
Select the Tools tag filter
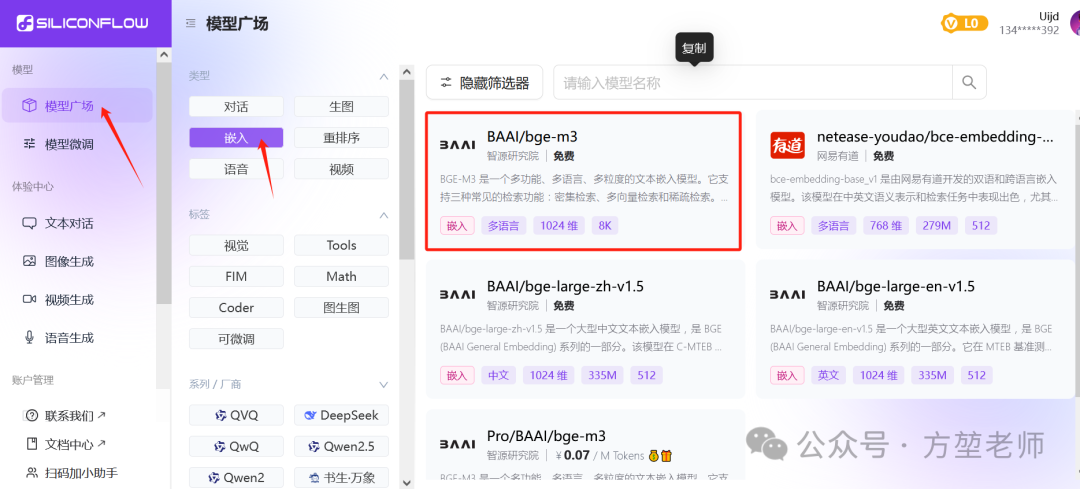pos(341,245)
